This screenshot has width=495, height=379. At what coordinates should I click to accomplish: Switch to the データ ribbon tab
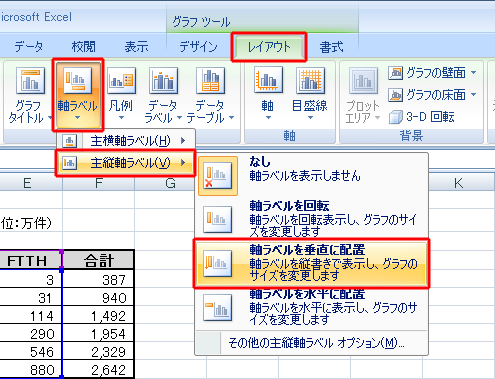click(x=29, y=47)
